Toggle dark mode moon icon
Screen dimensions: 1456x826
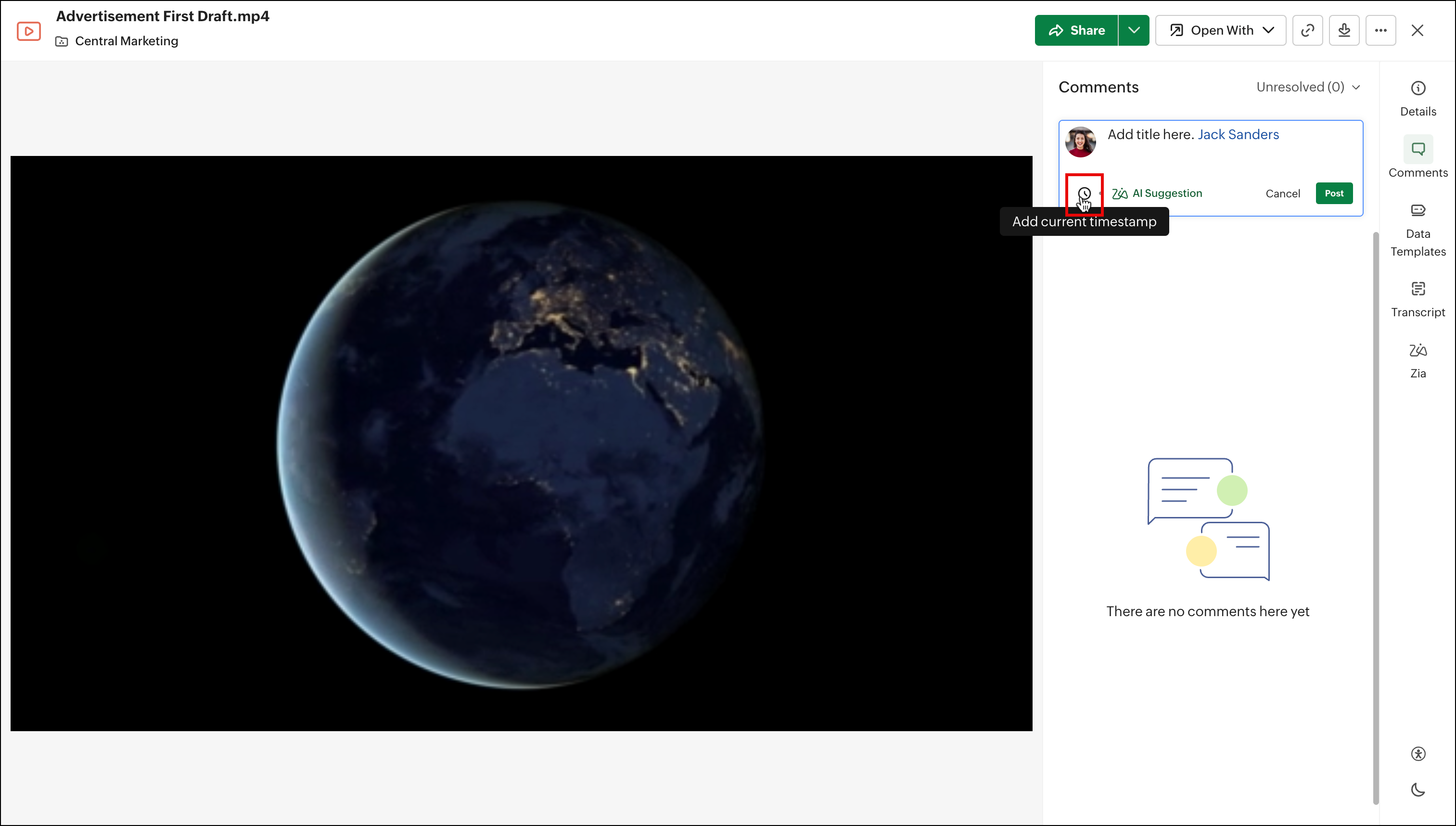(1418, 789)
